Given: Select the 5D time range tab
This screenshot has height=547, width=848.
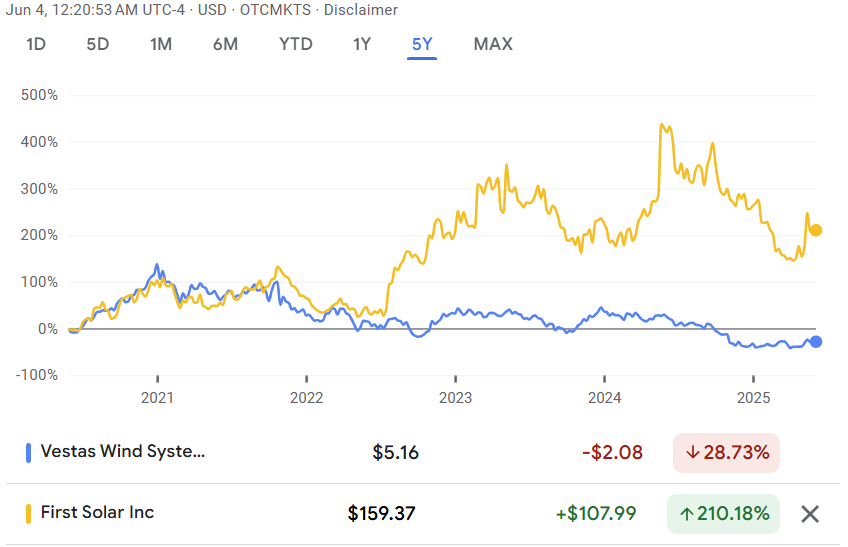Looking at the screenshot, I should [x=98, y=44].
